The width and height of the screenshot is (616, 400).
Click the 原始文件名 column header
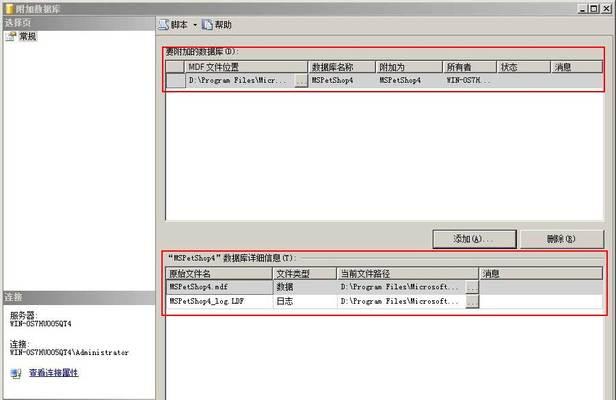point(219,274)
